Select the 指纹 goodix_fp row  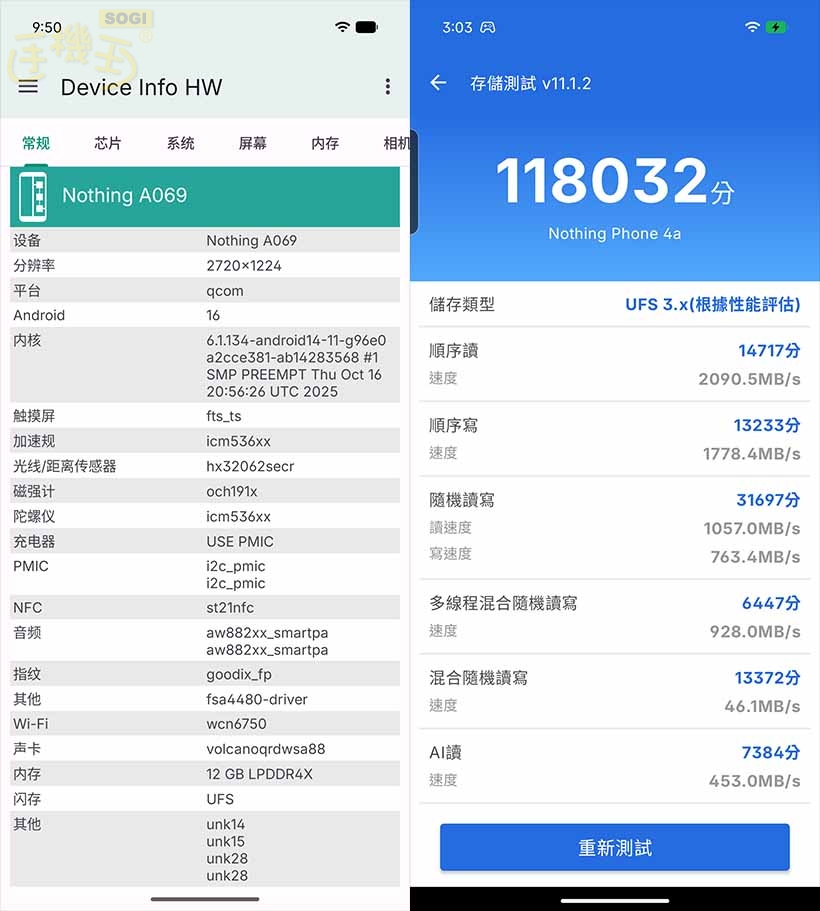coord(205,674)
